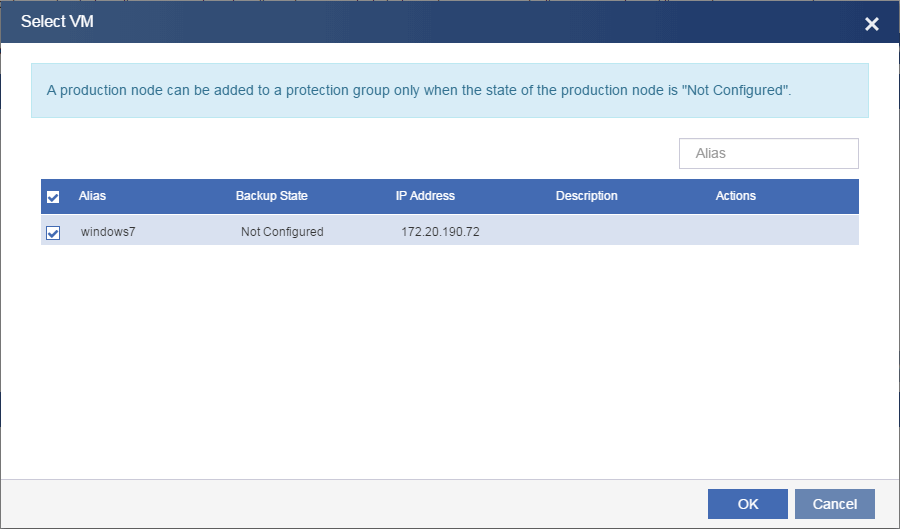The height and width of the screenshot is (529, 900).
Task: Click the Select VM dialog title
Action: 57,21
